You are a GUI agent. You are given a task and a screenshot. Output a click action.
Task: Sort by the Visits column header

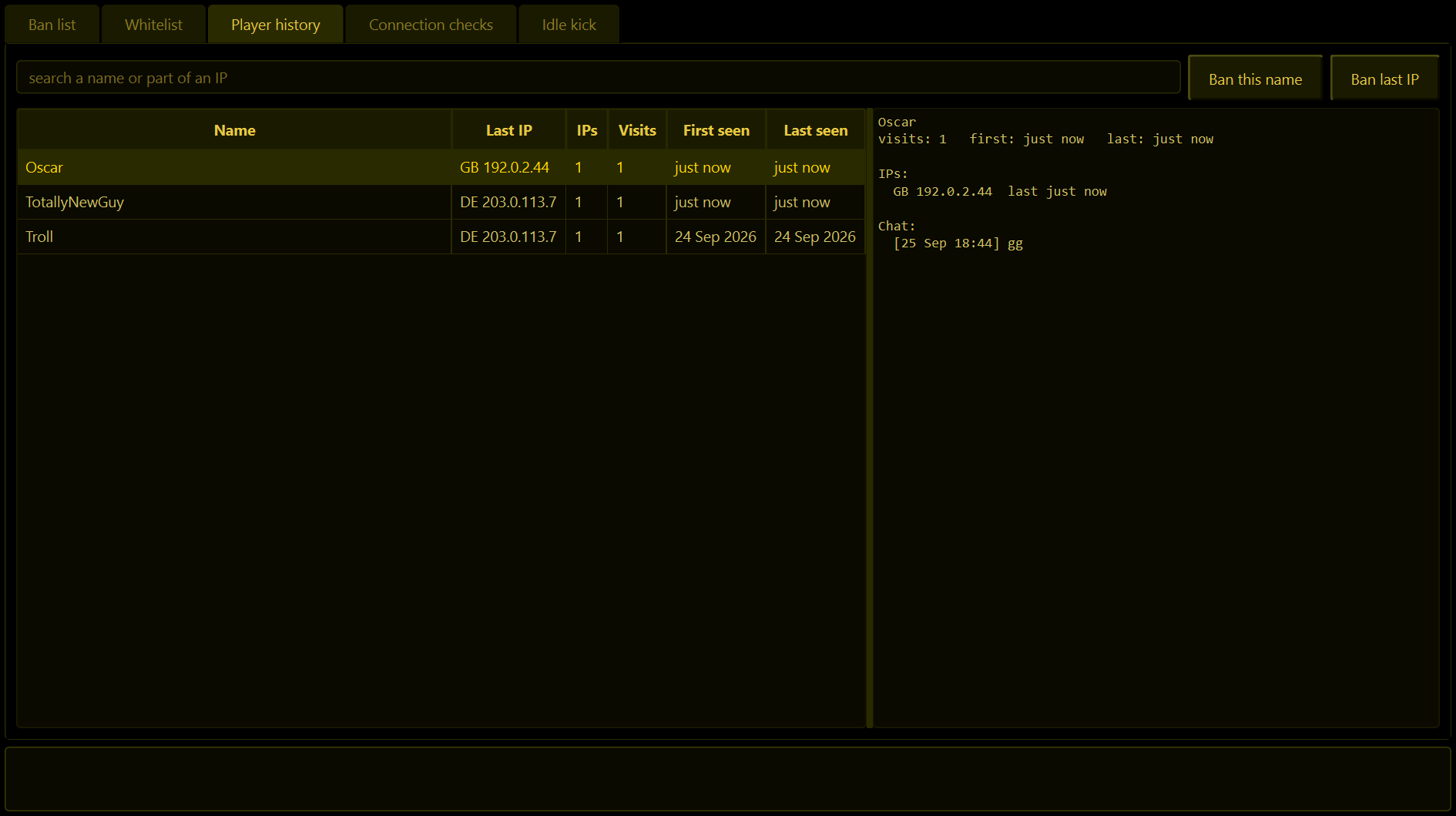pos(637,130)
